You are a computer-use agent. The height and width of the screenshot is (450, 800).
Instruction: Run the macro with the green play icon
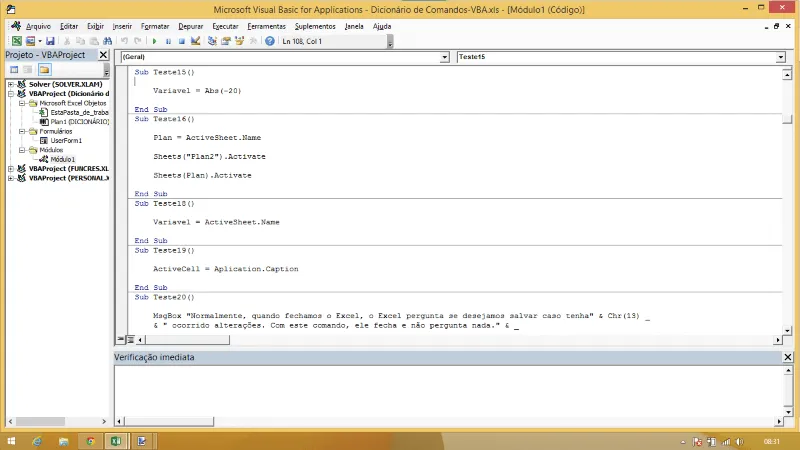point(154,41)
